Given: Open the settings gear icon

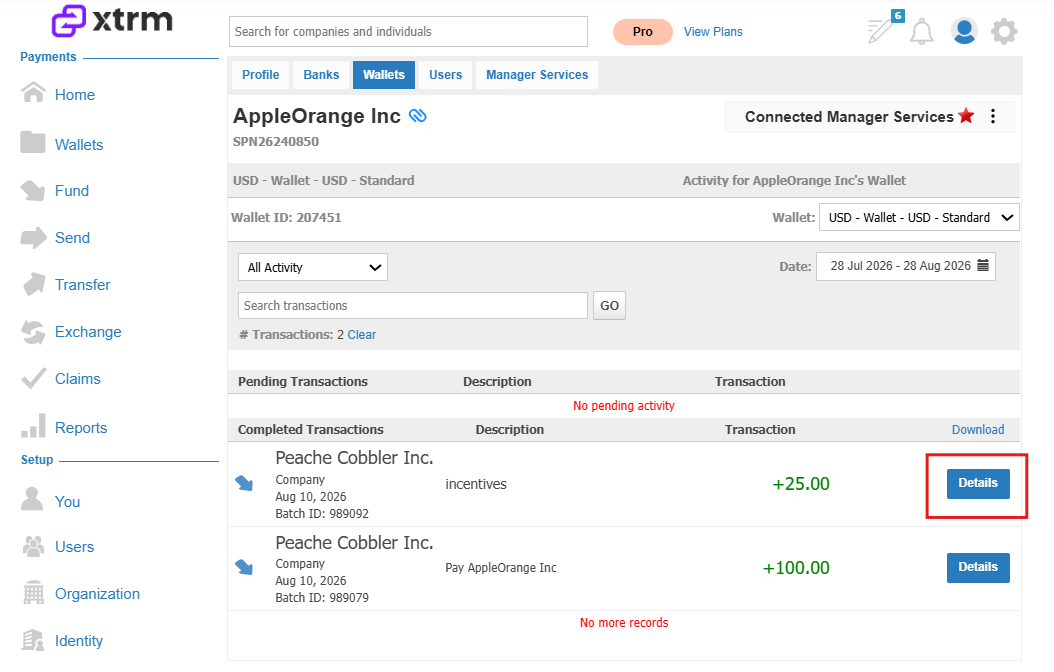Looking at the screenshot, I should point(1004,31).
